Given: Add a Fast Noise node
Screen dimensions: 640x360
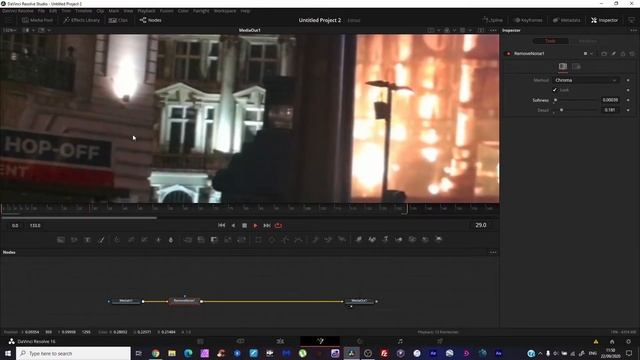Looking at the screenshot, I should [74, 240].
